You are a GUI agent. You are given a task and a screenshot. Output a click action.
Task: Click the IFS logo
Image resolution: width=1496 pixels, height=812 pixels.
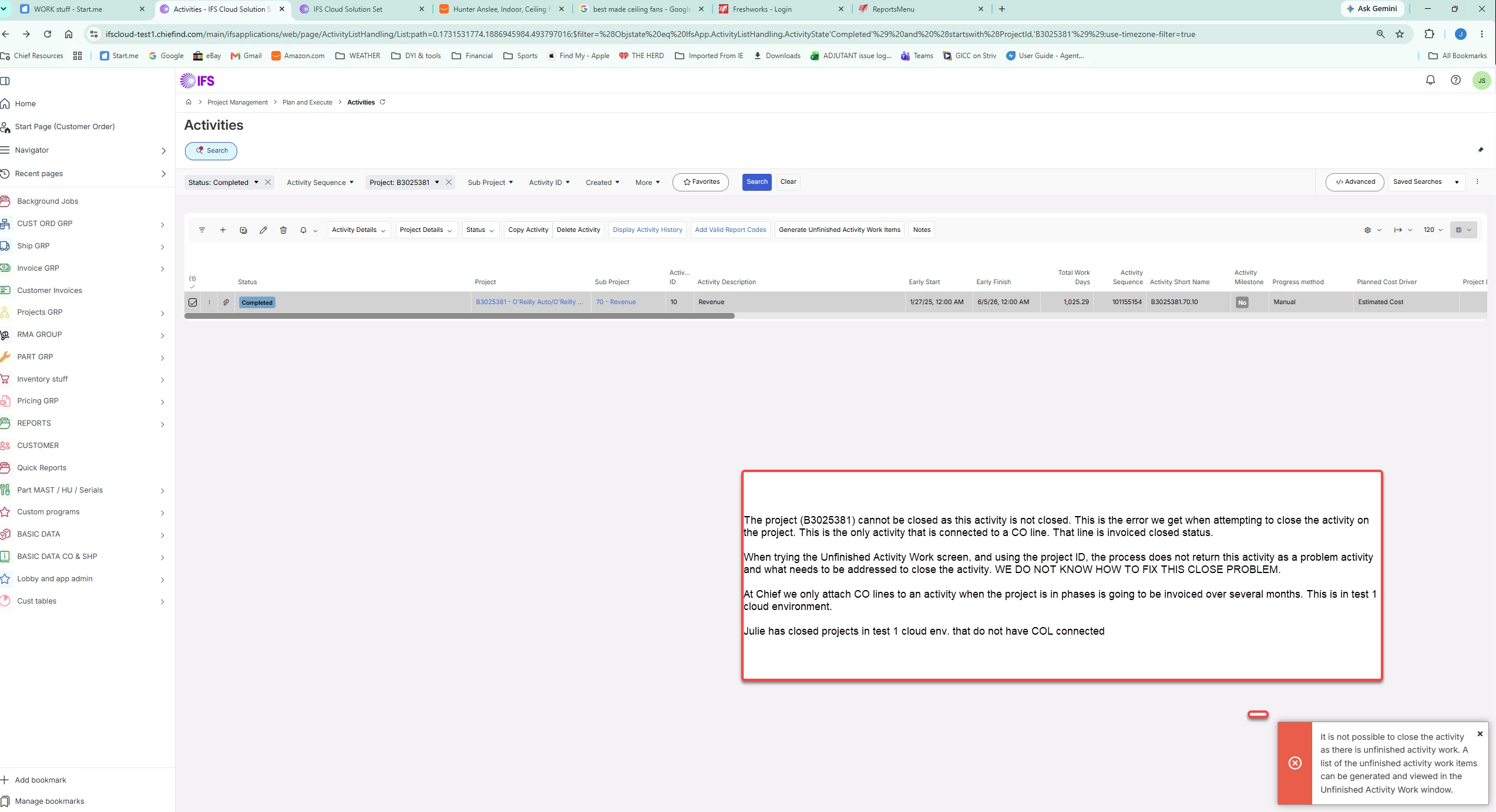tap(197, 80)
